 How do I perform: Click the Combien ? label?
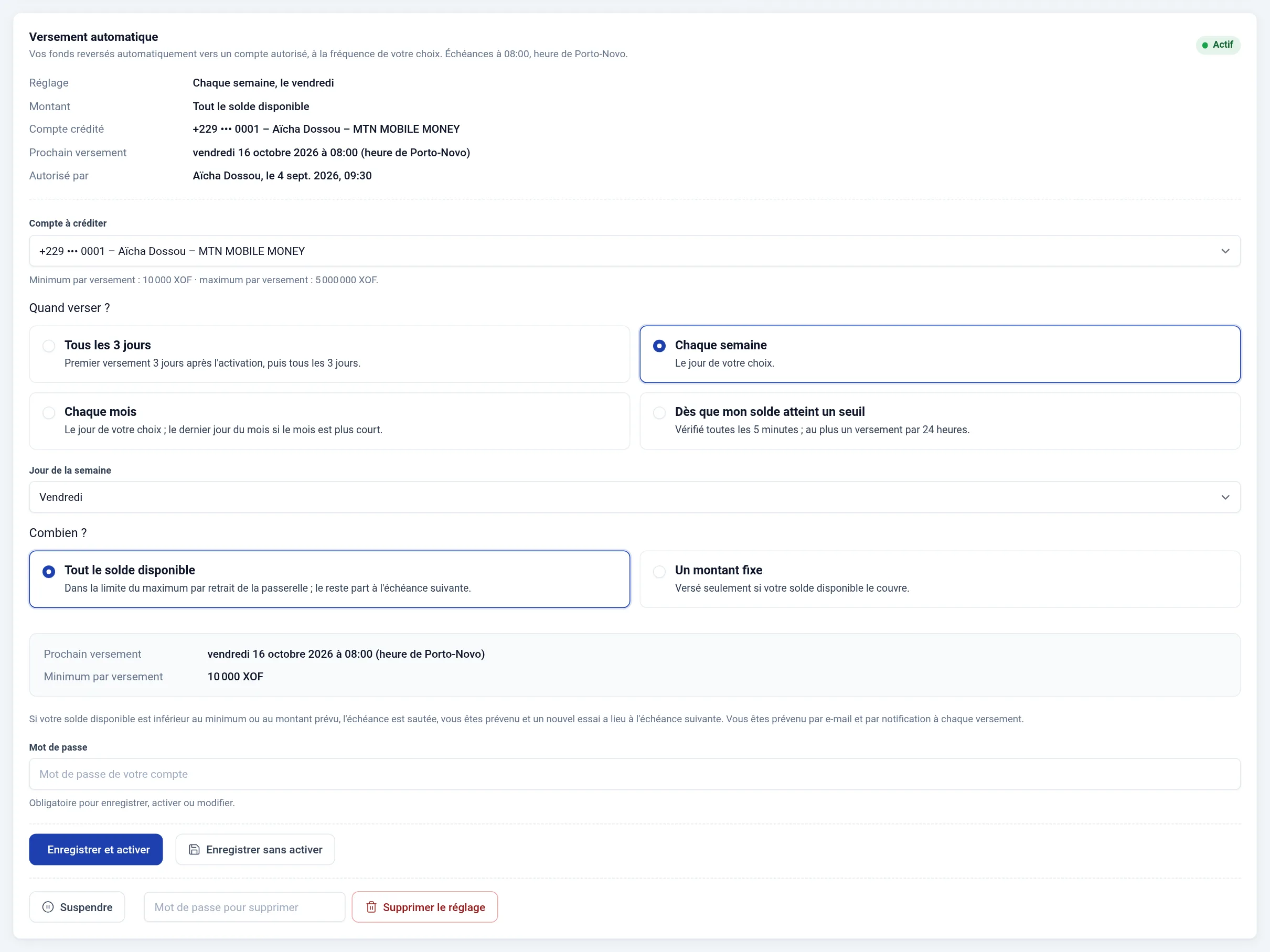(58, 533)
